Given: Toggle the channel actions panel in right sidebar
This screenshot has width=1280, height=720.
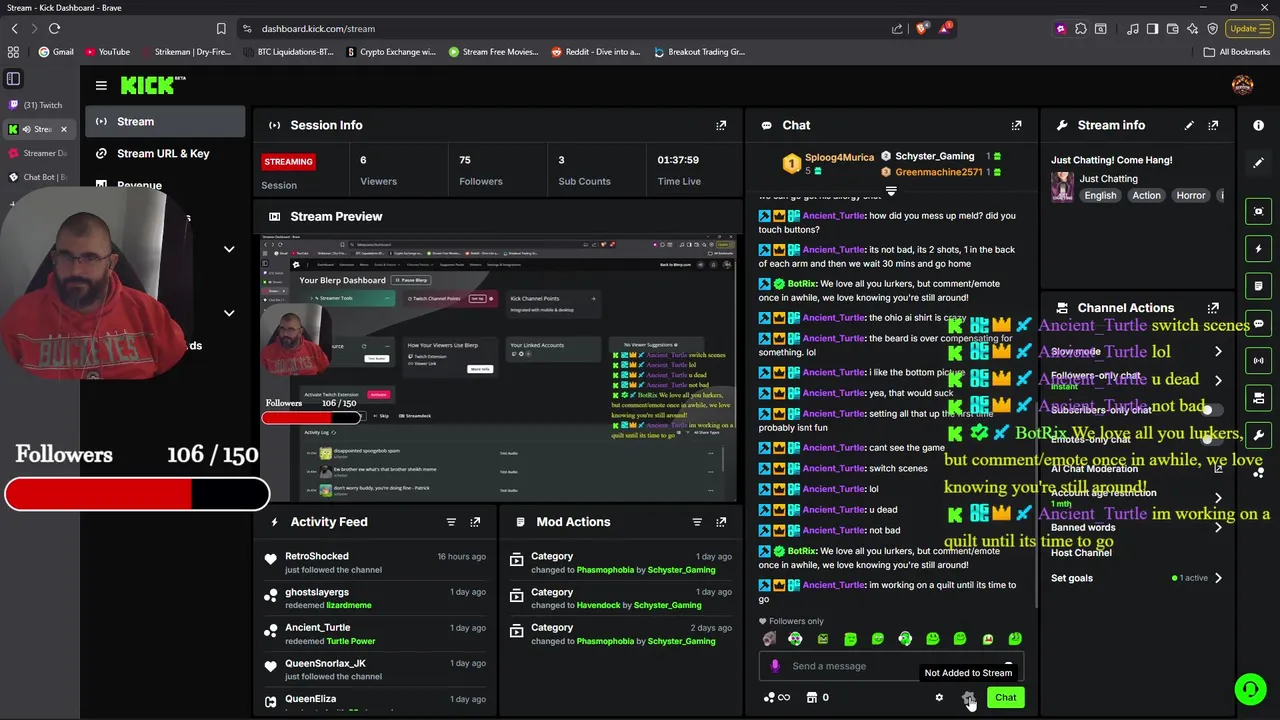Looking at the screenshot, I should pos(1258,398).
